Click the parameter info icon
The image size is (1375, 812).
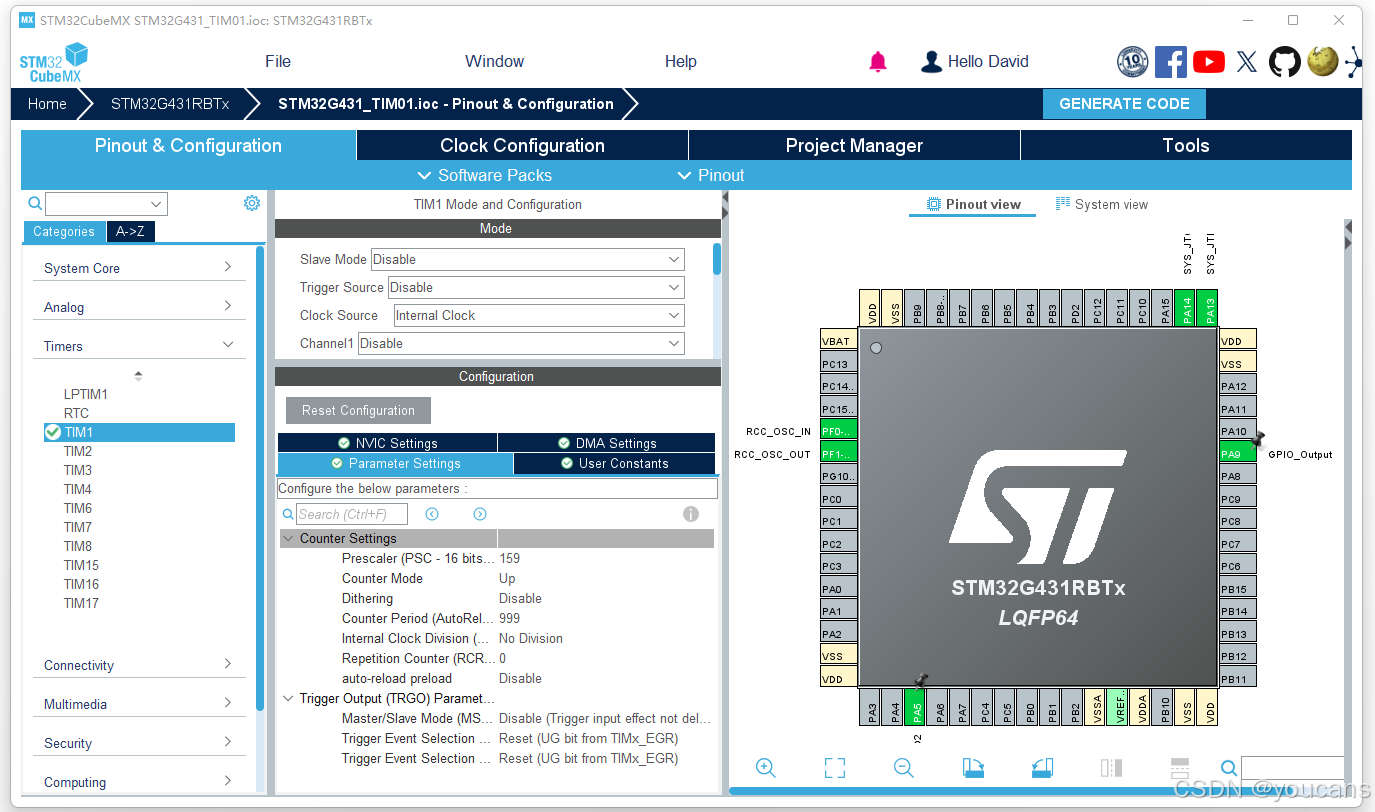click(690, 514)
